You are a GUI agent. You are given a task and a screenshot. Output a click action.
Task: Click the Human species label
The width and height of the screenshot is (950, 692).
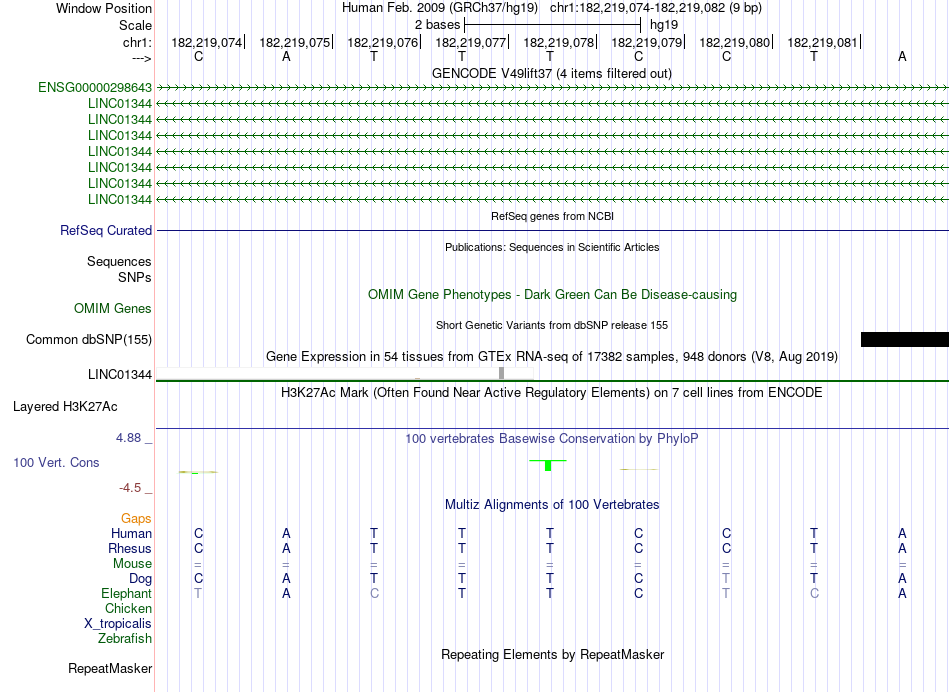coord(131,534)
